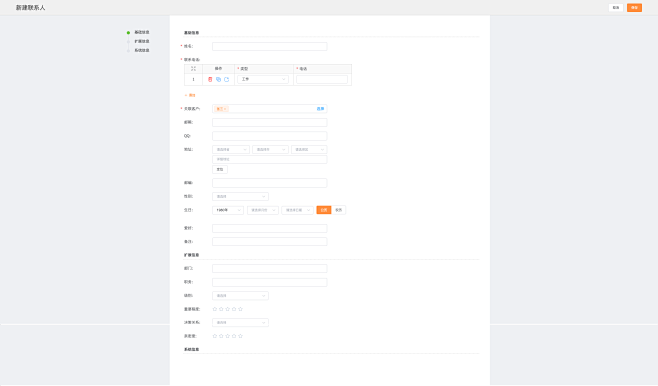Delete phone row 1 with red trash icon

coord(210,79)
